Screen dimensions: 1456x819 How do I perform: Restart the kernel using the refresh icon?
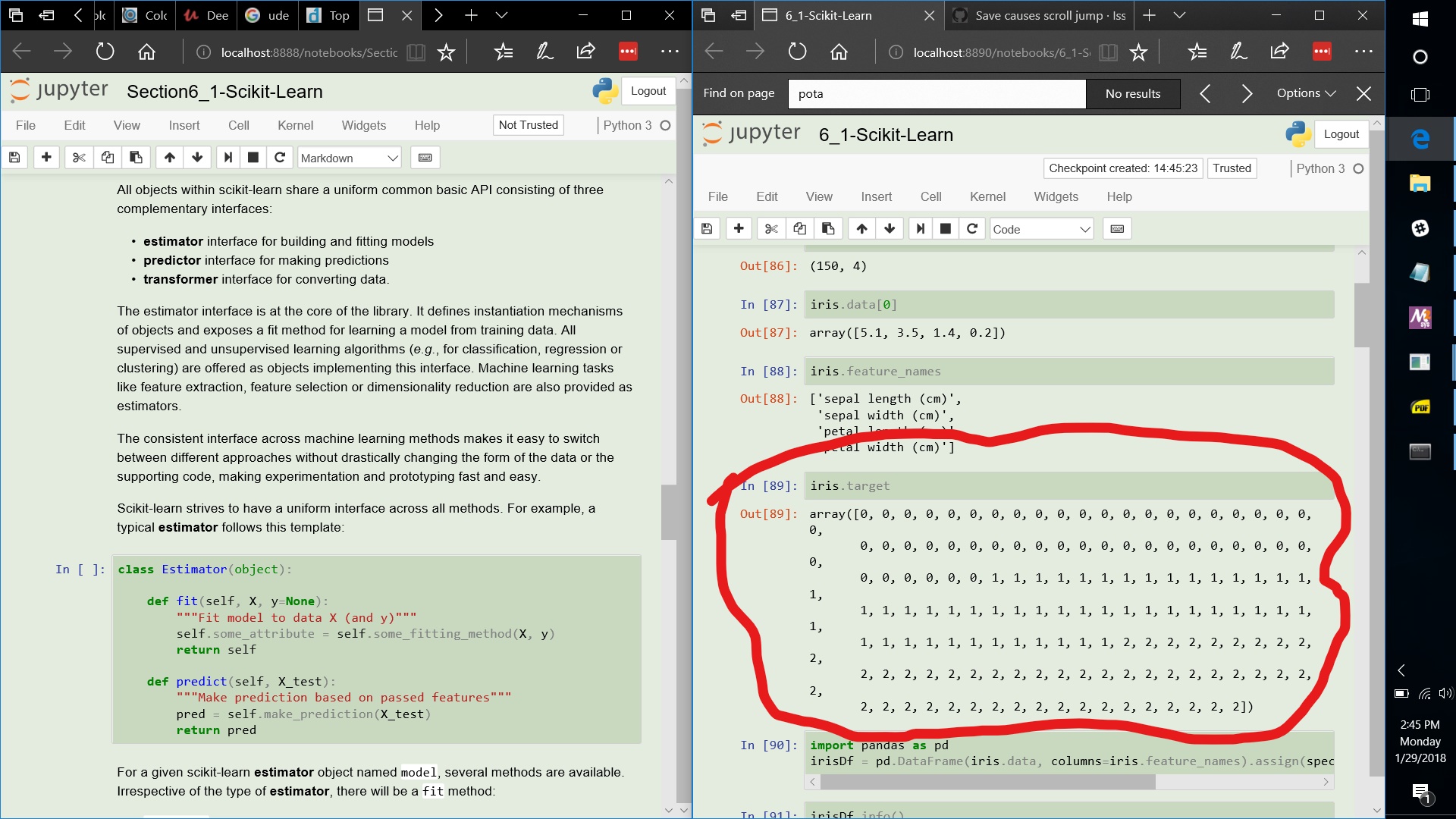[973, 228]
